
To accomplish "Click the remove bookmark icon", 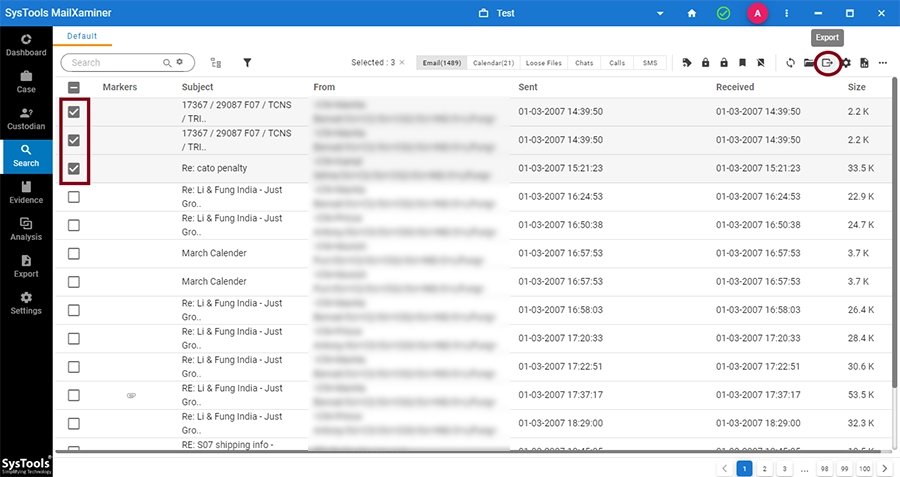I will point(761,63).
